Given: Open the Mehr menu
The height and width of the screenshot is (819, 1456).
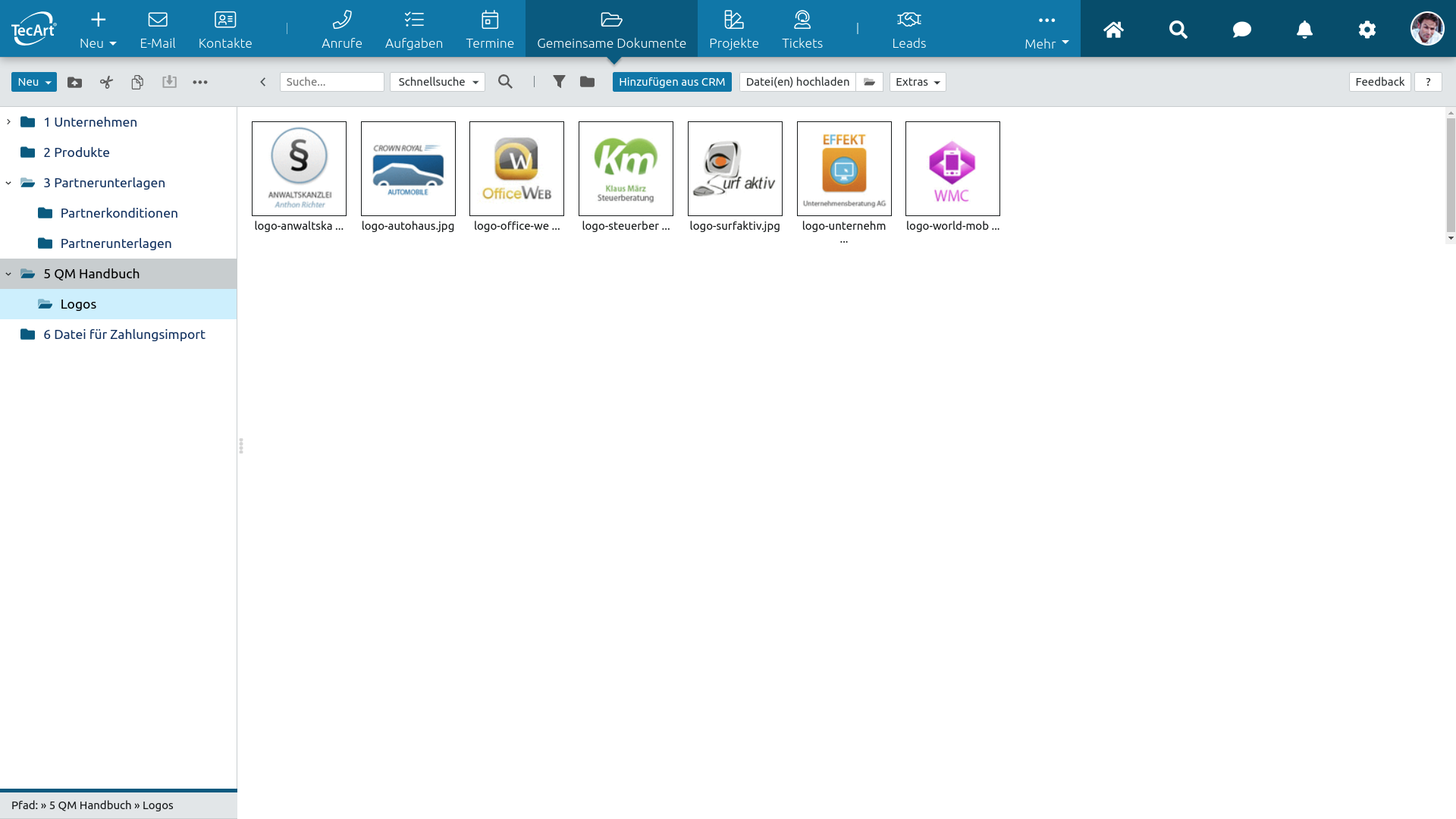Looking at the screenshot, I should tap(1046, 30).
